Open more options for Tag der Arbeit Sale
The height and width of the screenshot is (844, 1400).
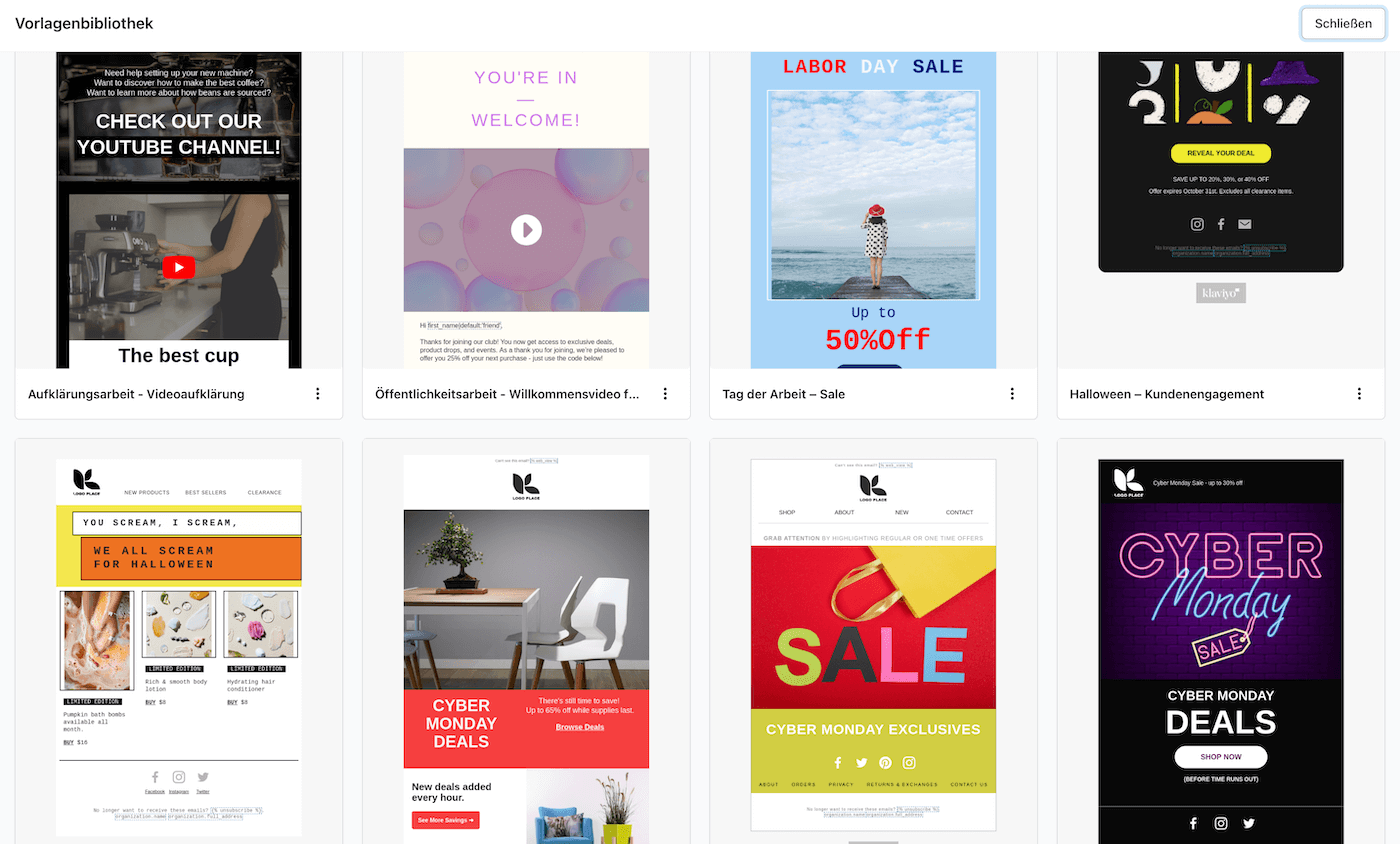coord(1012,394)
